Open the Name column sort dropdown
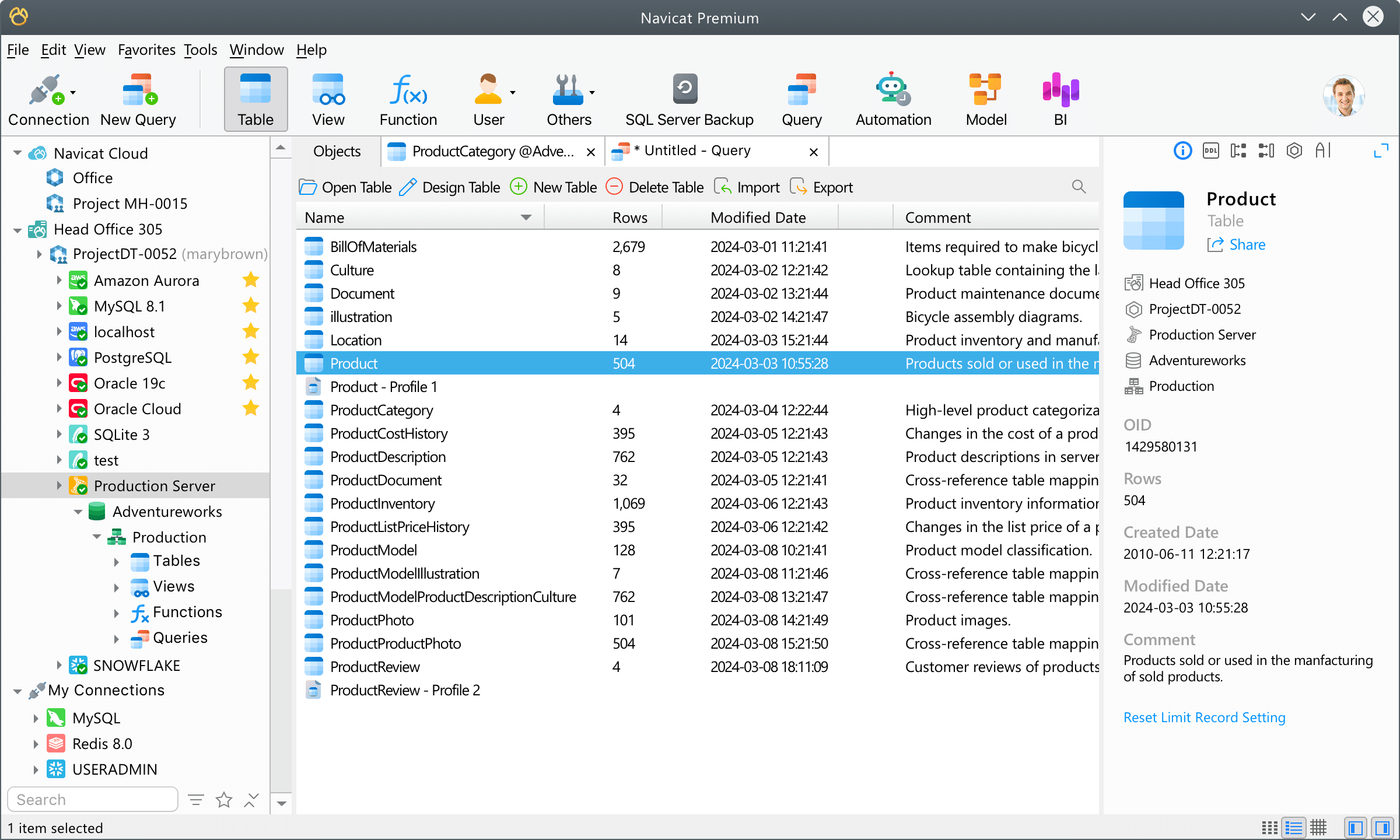This screenshot has height=840, width=1400. 526,216
